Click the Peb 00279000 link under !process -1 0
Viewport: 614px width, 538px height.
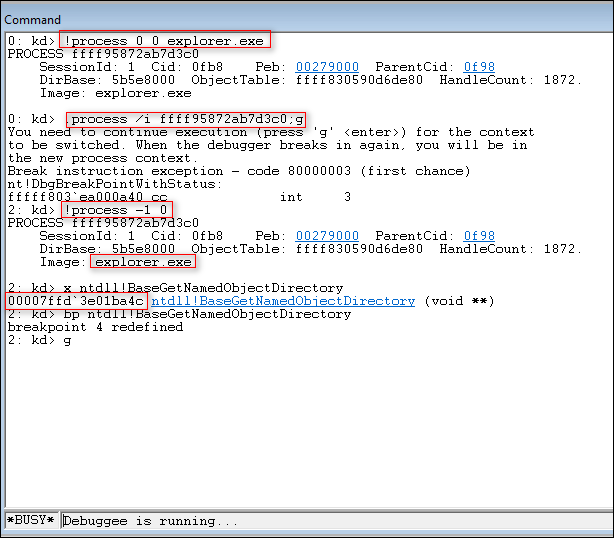pyautogui.click(x=327, y=236)
